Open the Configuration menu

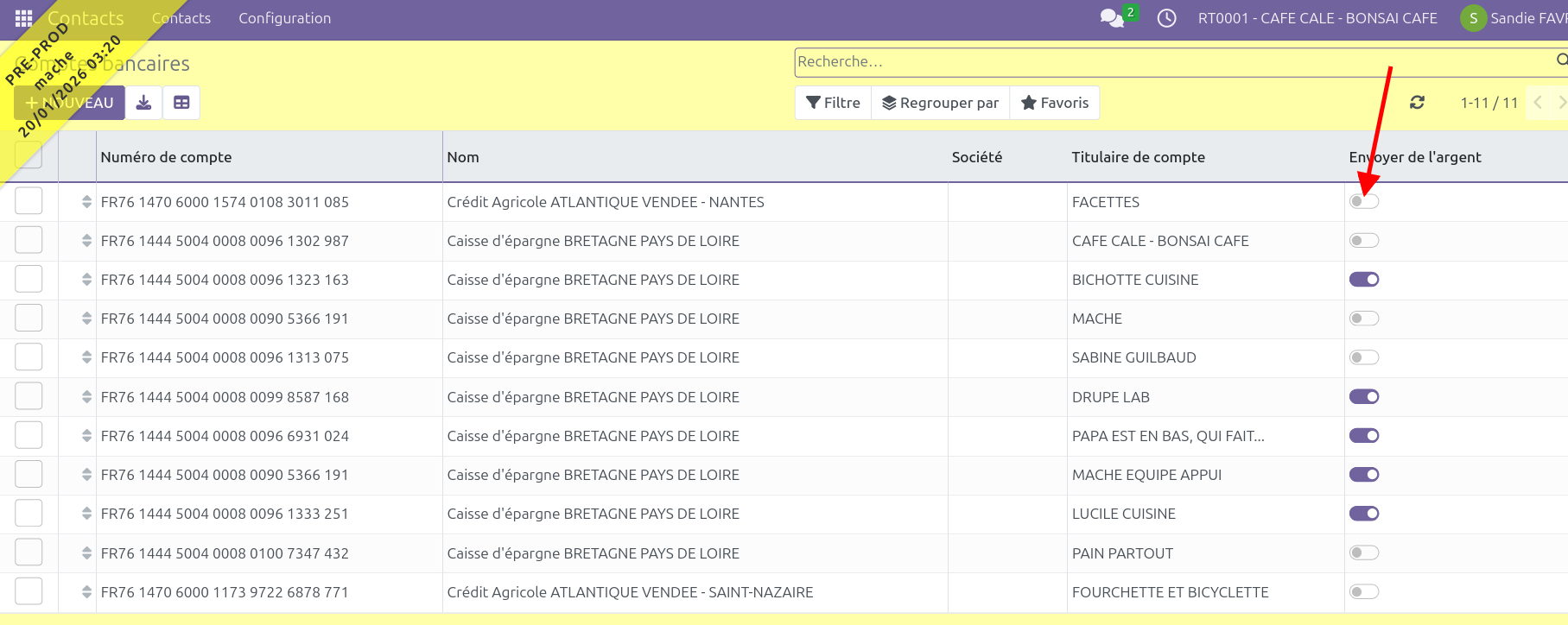click(284, 18)
